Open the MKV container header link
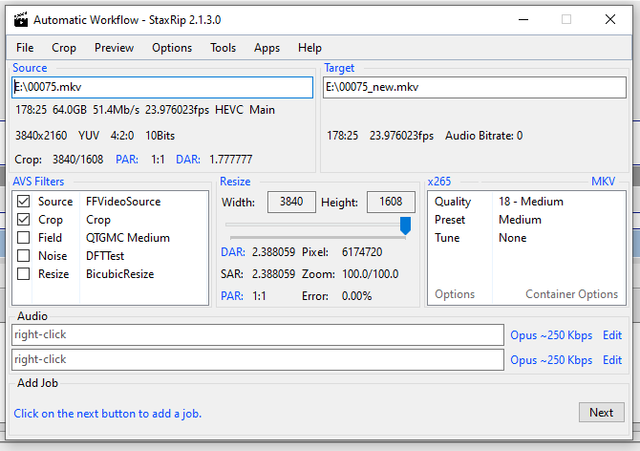The width and height of the screenshot is (640, 451). [603, 181]
